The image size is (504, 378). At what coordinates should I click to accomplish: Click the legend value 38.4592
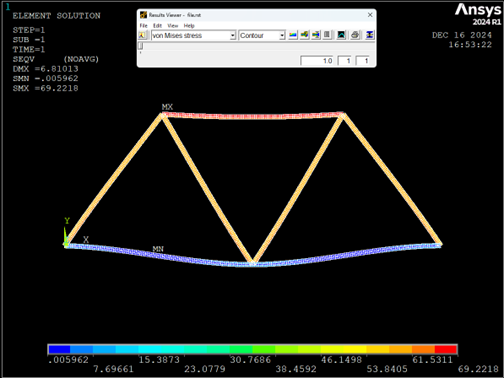tap(296, 369)
